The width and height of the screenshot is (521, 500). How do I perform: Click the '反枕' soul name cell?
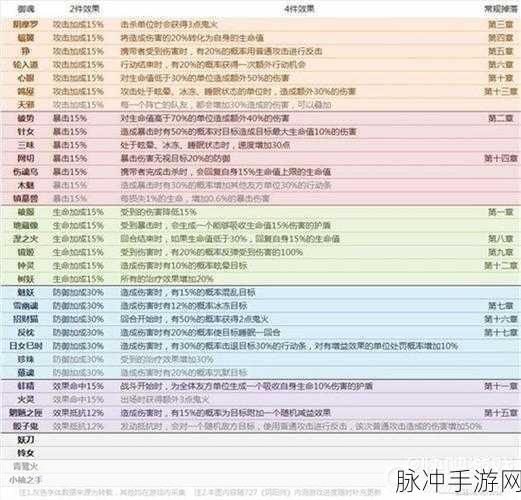point(26,333)
